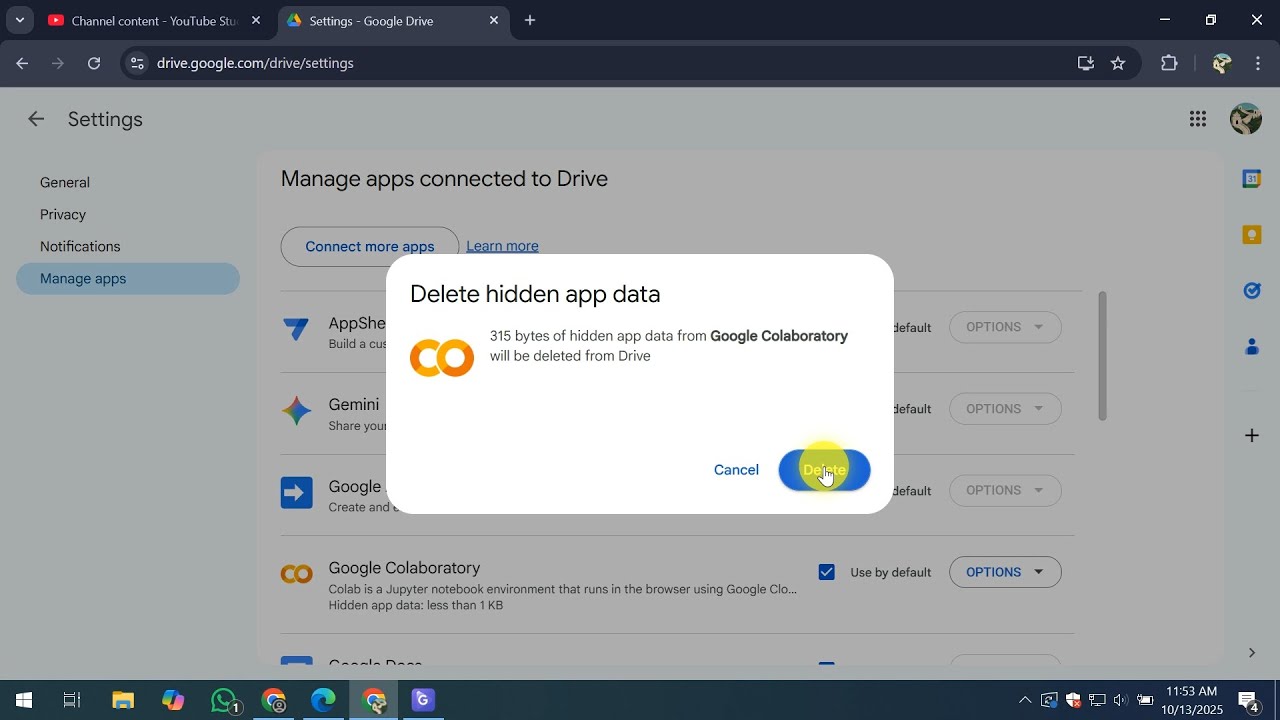1280x720 pixels.
Task: Open the Notifications settings section
Action: (x=80, y=246)
